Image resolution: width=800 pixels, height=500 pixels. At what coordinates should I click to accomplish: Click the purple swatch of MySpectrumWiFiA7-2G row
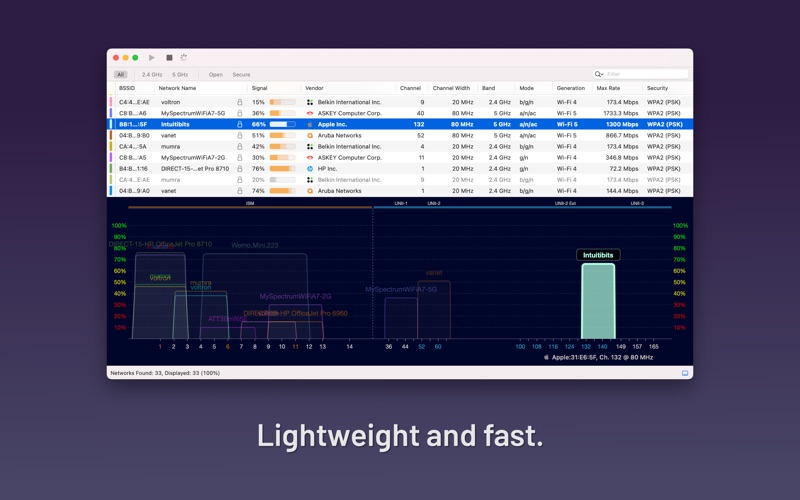click(x=111, y=158)
